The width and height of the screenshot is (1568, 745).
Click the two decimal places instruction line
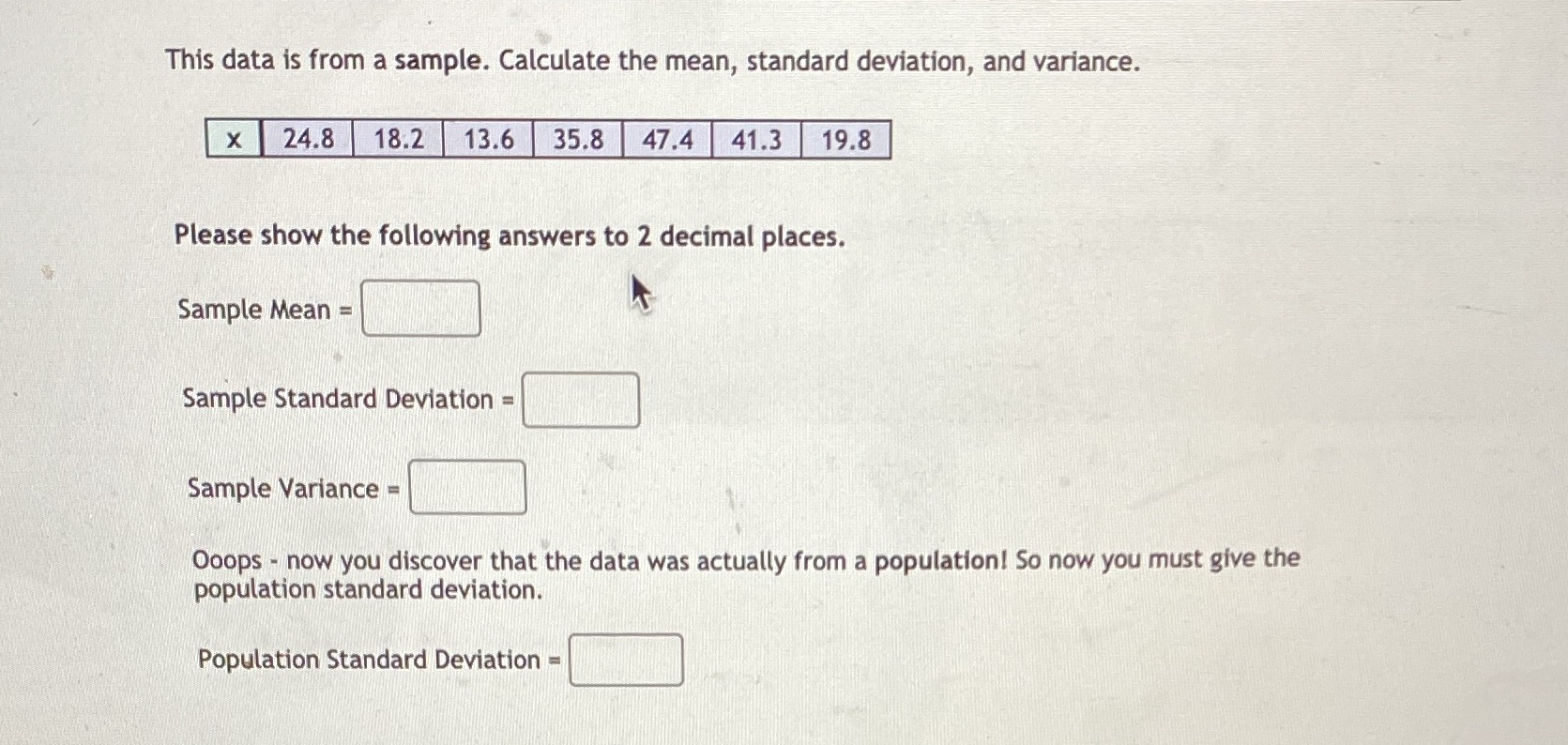pos(509,236)
